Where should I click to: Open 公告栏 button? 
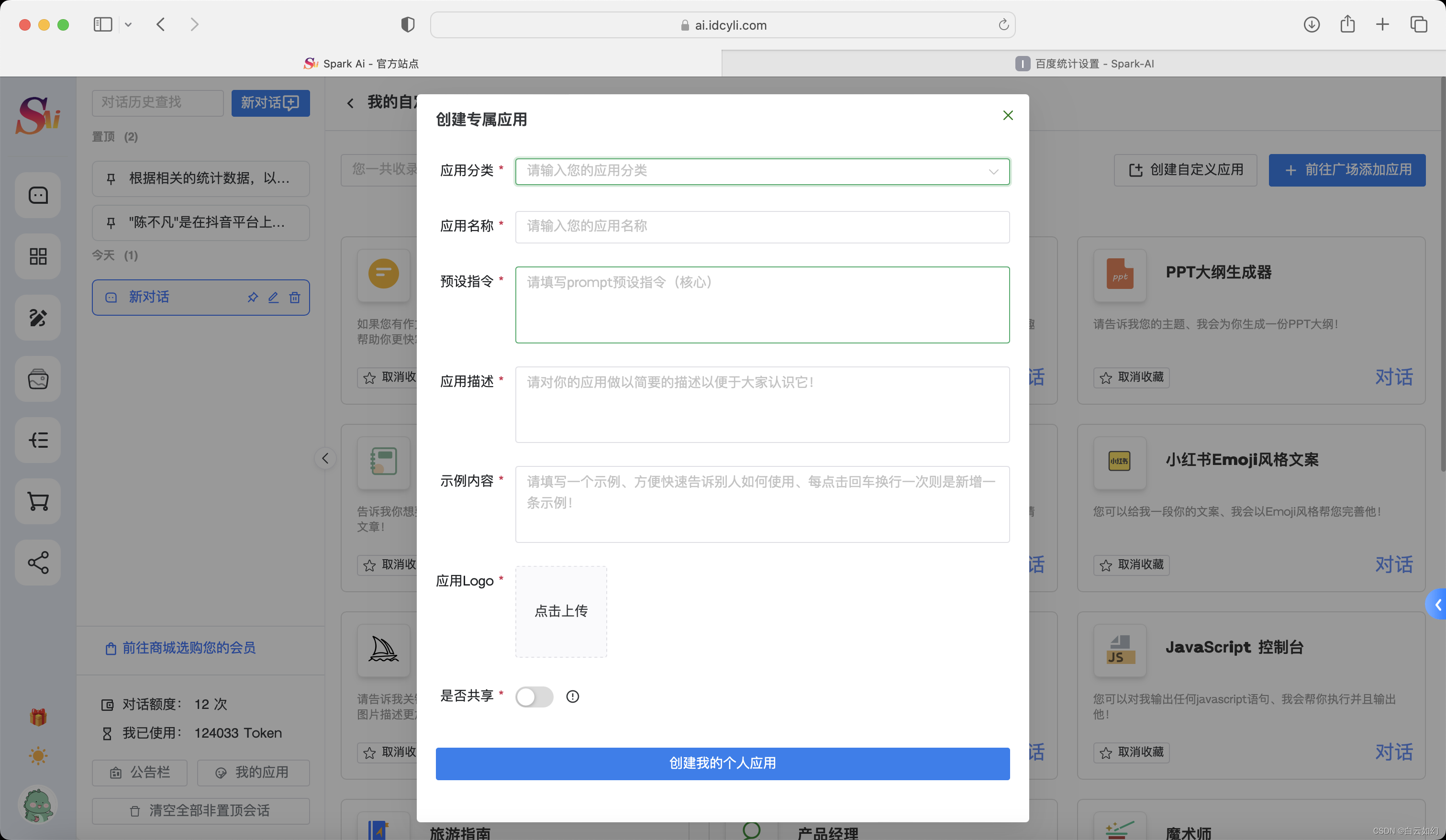(139, 773)
